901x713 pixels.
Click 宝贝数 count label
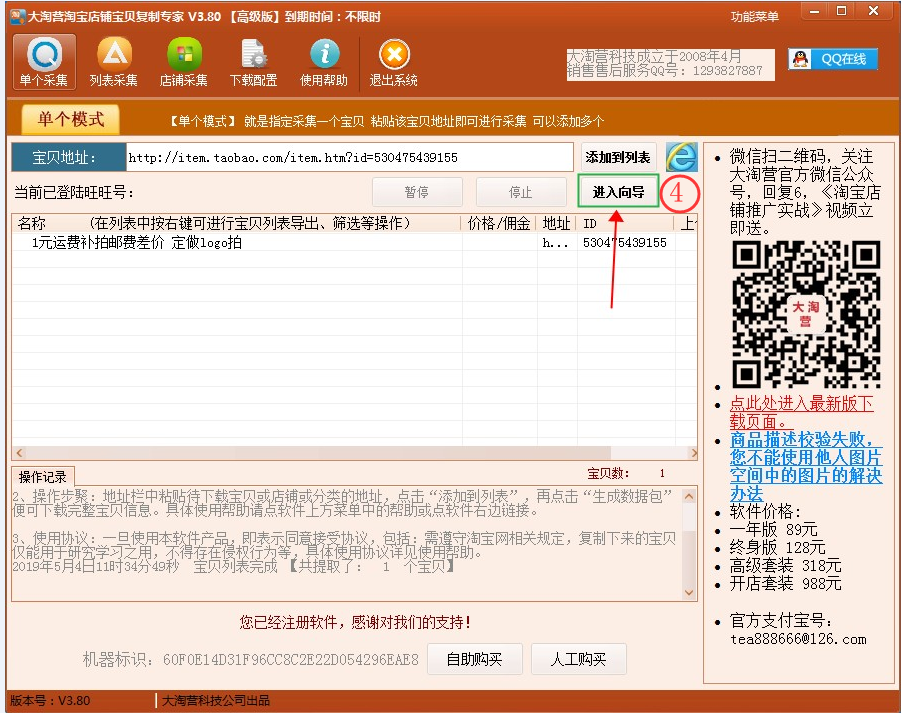(608, 473)
